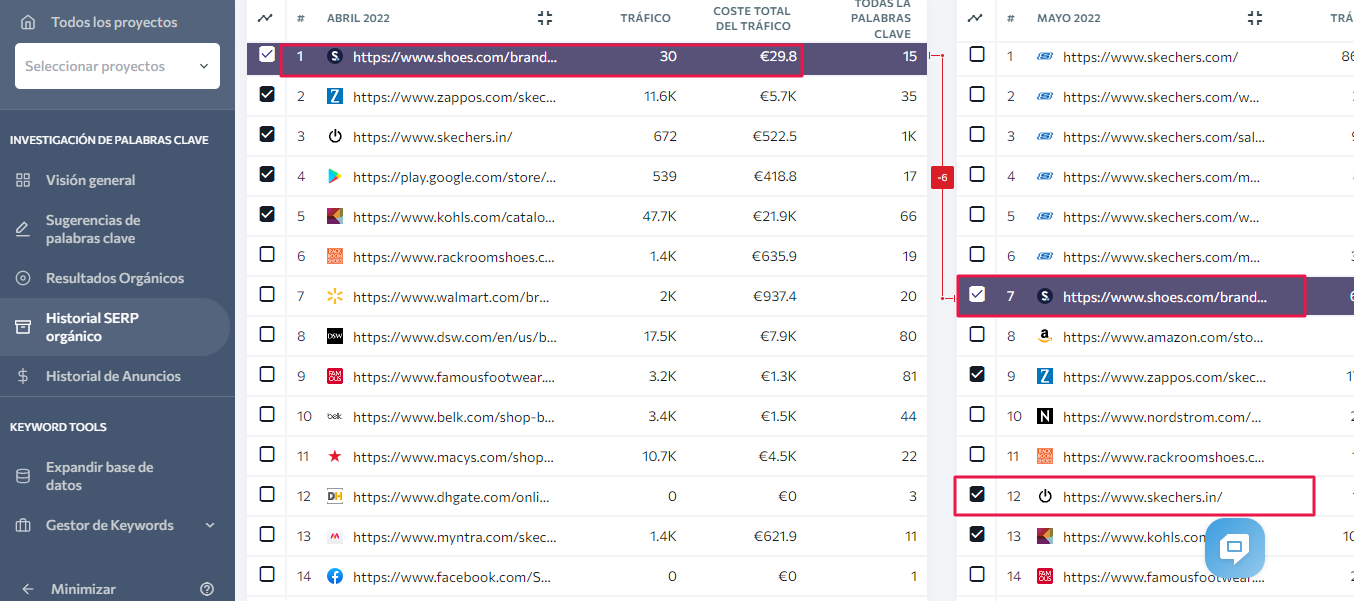The width and height of the screenshot is (1354, 601).
Task: Uncheck skechers.in checkbox in Abril table
Action: point(267,134)
